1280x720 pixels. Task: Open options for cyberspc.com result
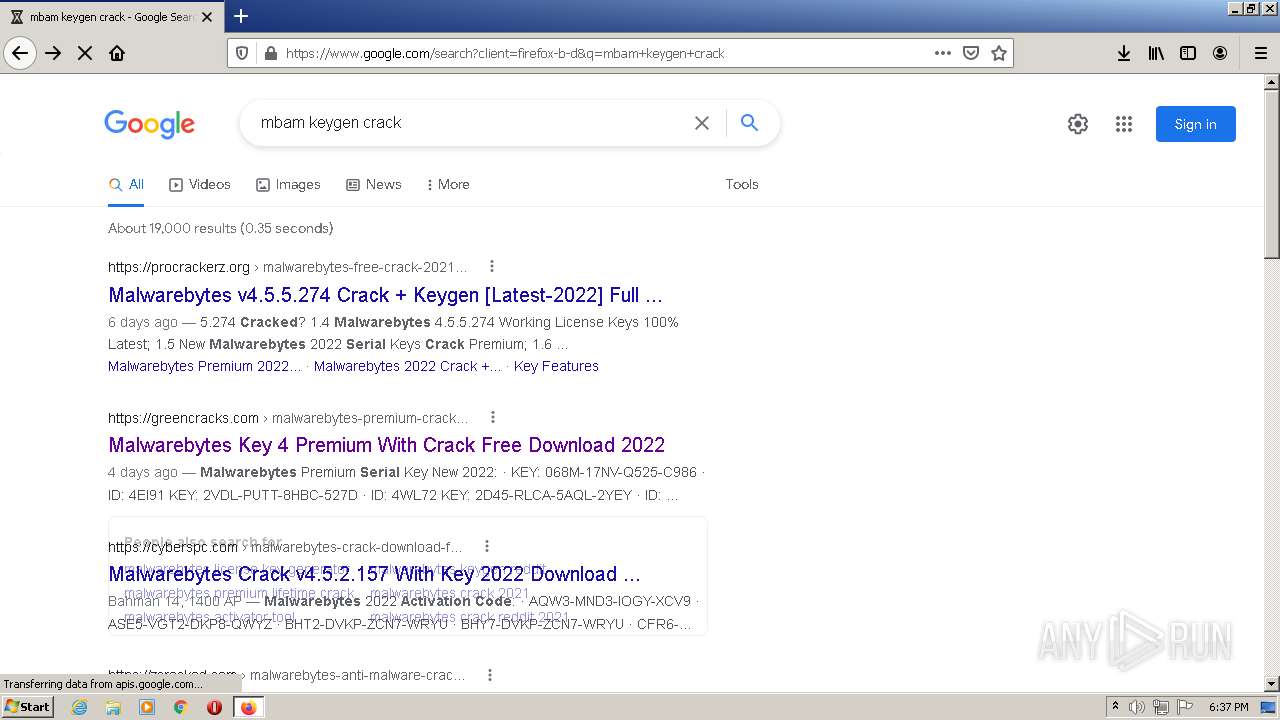pyautogui.click(x=487, y=546)
